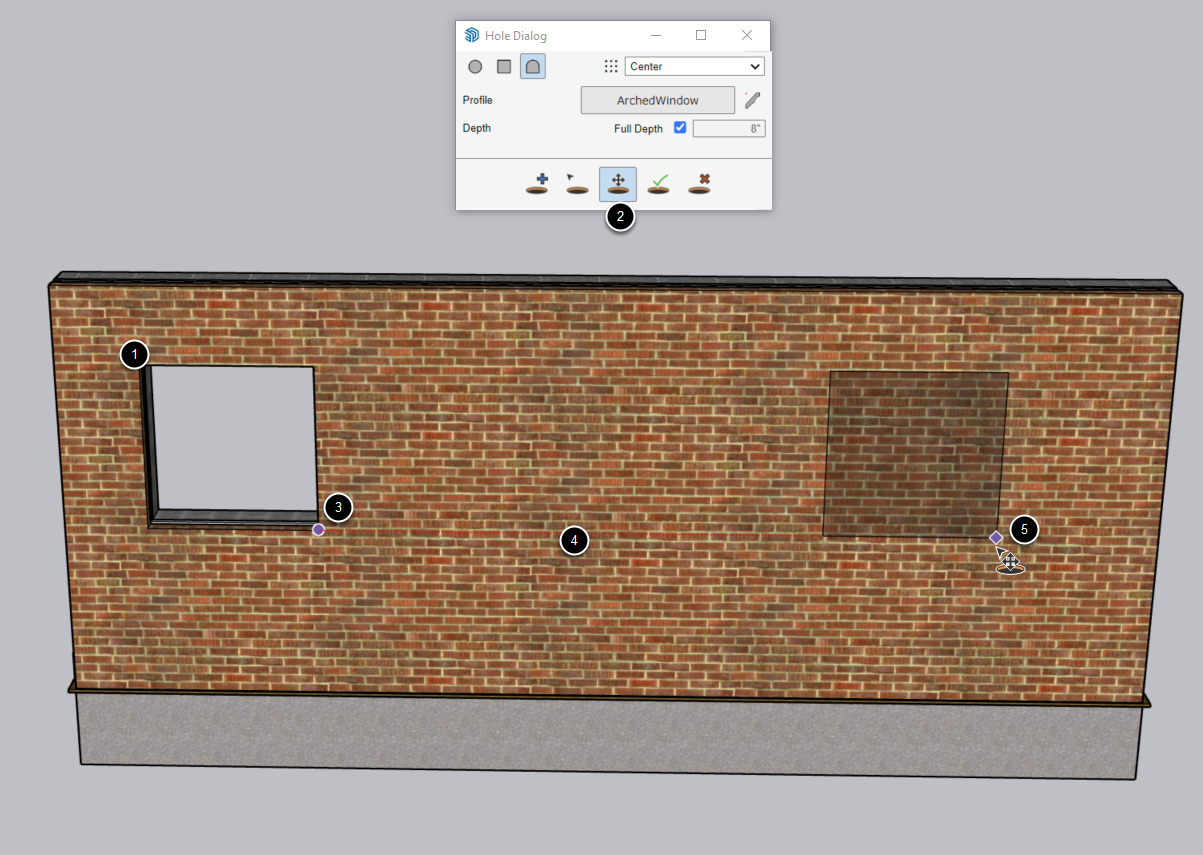Click the profile picker pencil icon
Image resolution: width=1203 pixels, height=855 pixels.
tap(753, 100)
